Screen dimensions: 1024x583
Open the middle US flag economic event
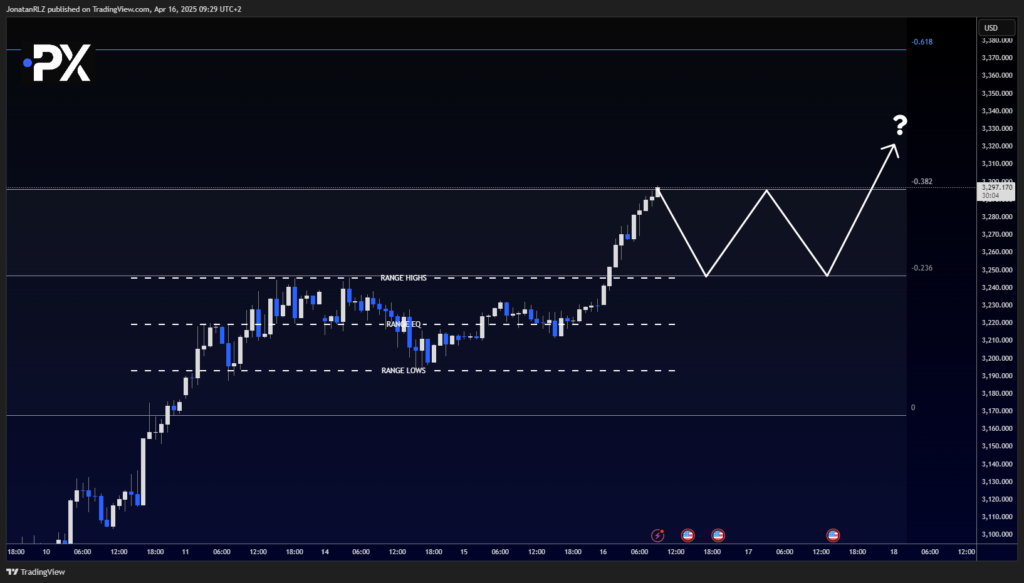pyautogui.click(x=718, y=535)
